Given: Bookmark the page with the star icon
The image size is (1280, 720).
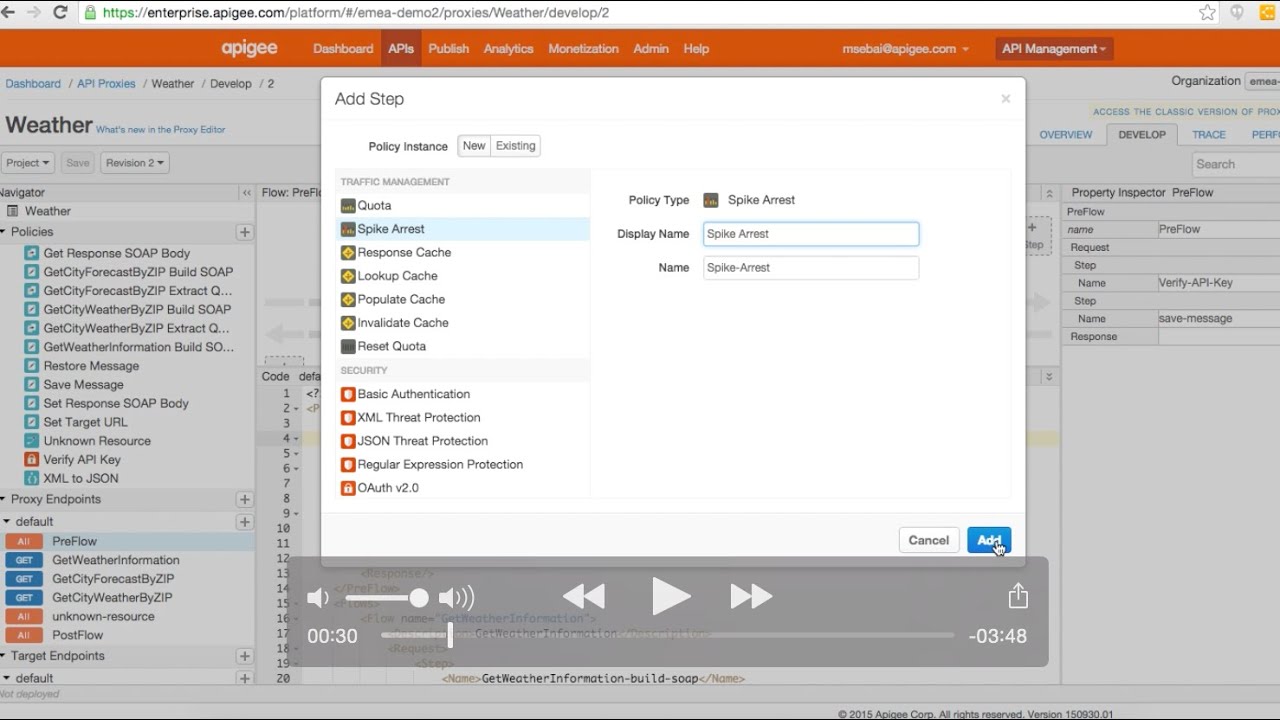Looking at the screenshot, I should point(1207,13).
